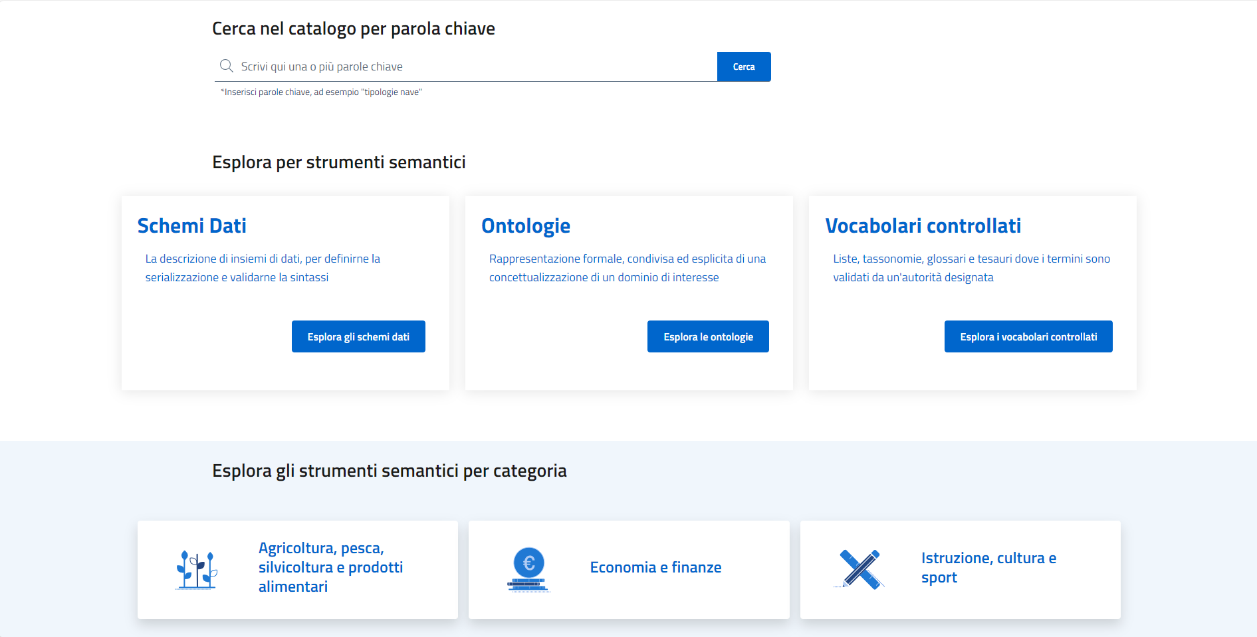Viewport: 1257px width, 637px height.
Task: Click the Cerca search button
Action: pyautogui.click(x=744, y=67)
